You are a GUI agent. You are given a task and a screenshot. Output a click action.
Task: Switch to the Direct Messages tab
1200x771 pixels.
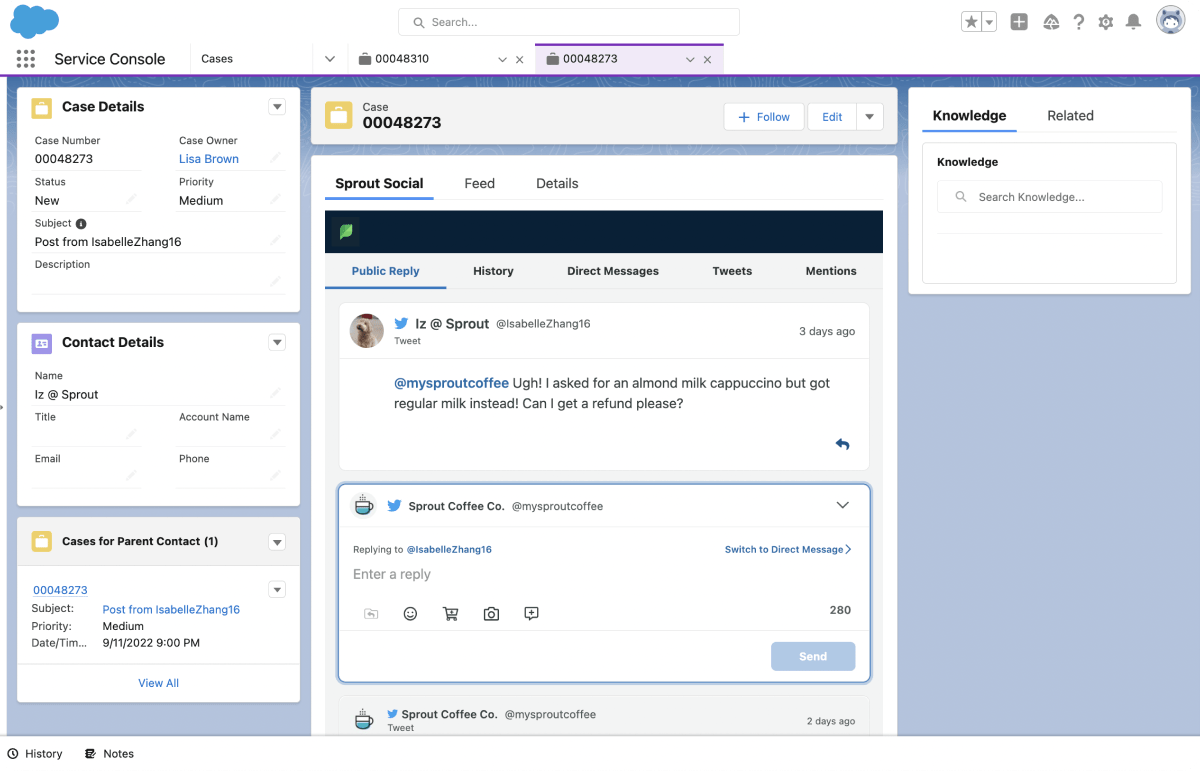(613, 271)
